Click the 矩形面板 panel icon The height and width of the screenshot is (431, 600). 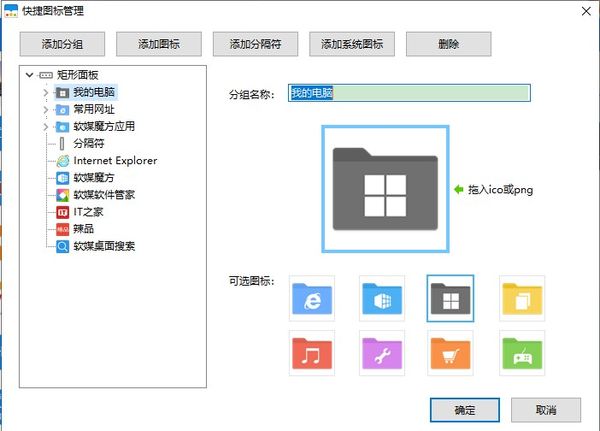(46, 75)
